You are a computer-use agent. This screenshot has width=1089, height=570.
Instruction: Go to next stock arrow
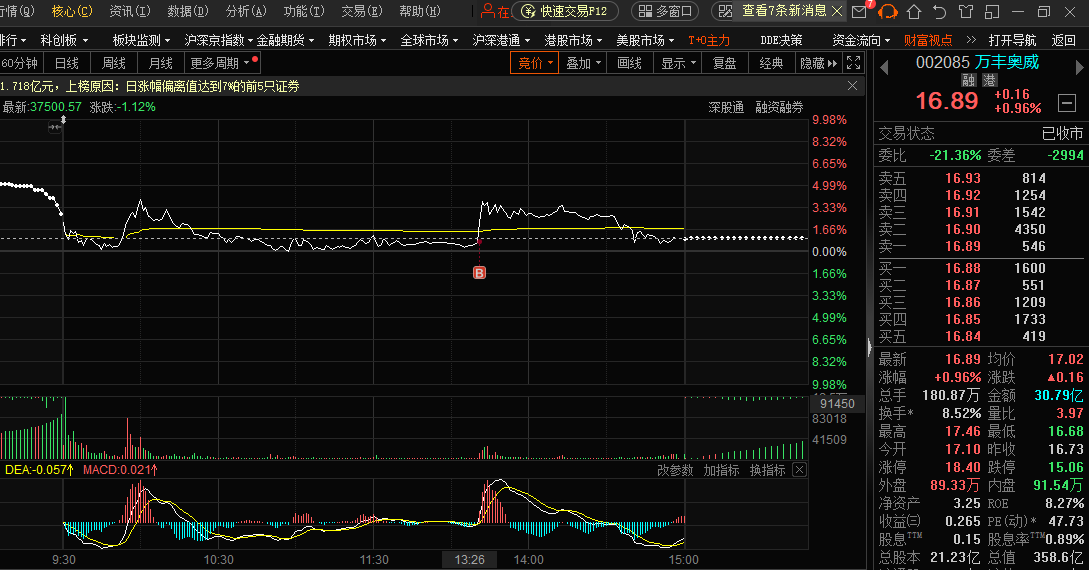[x=1079, y=67]
